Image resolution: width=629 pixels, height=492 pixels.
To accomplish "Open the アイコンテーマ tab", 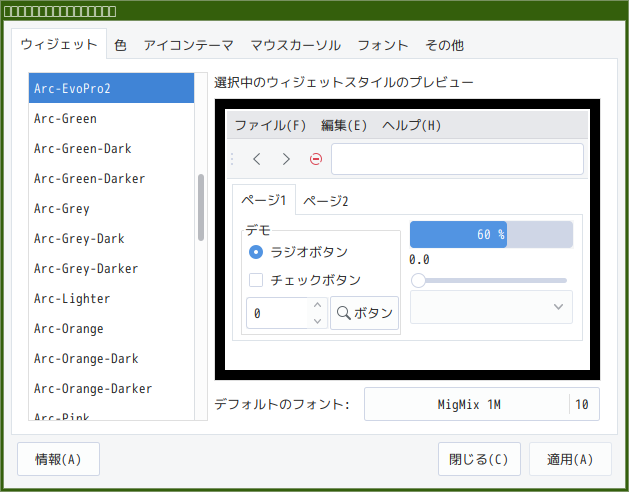I will click(189, 45).
